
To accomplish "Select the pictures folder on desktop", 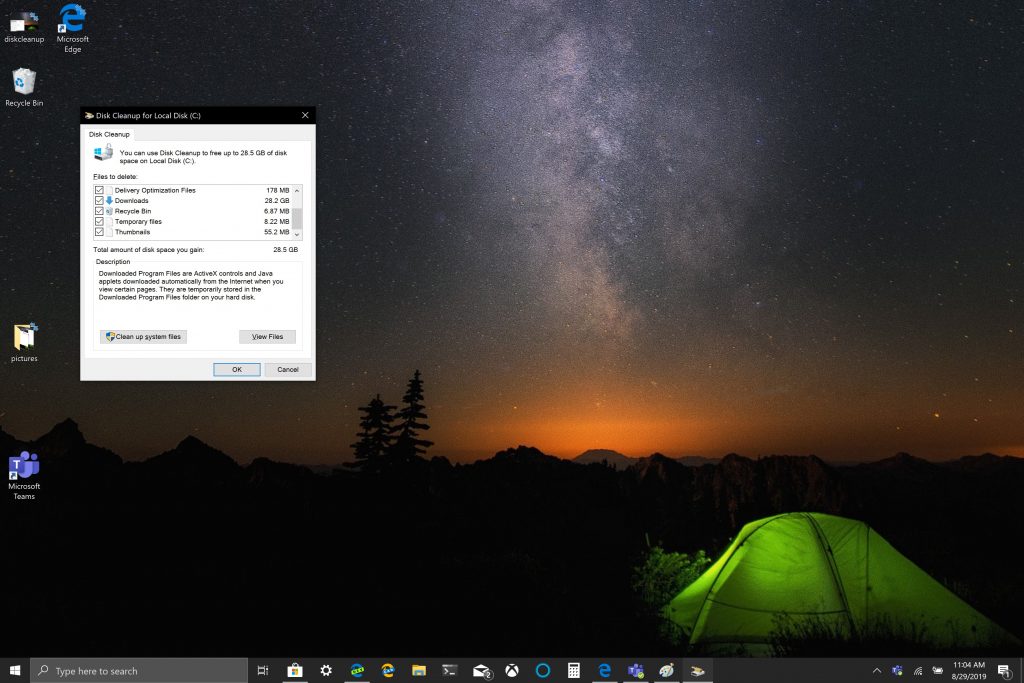I will point(24,338).
